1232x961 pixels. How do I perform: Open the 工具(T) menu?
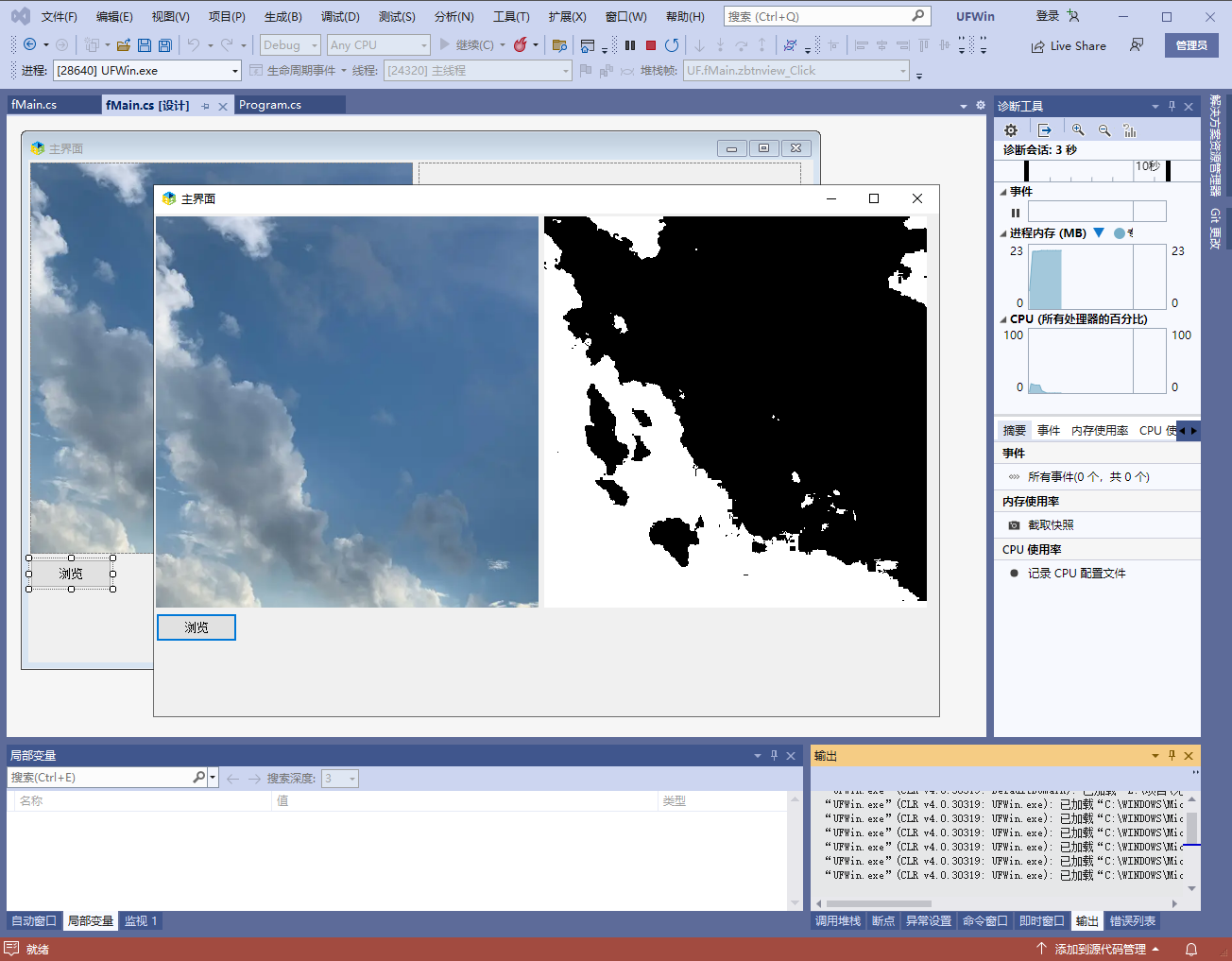coord(511,16)
